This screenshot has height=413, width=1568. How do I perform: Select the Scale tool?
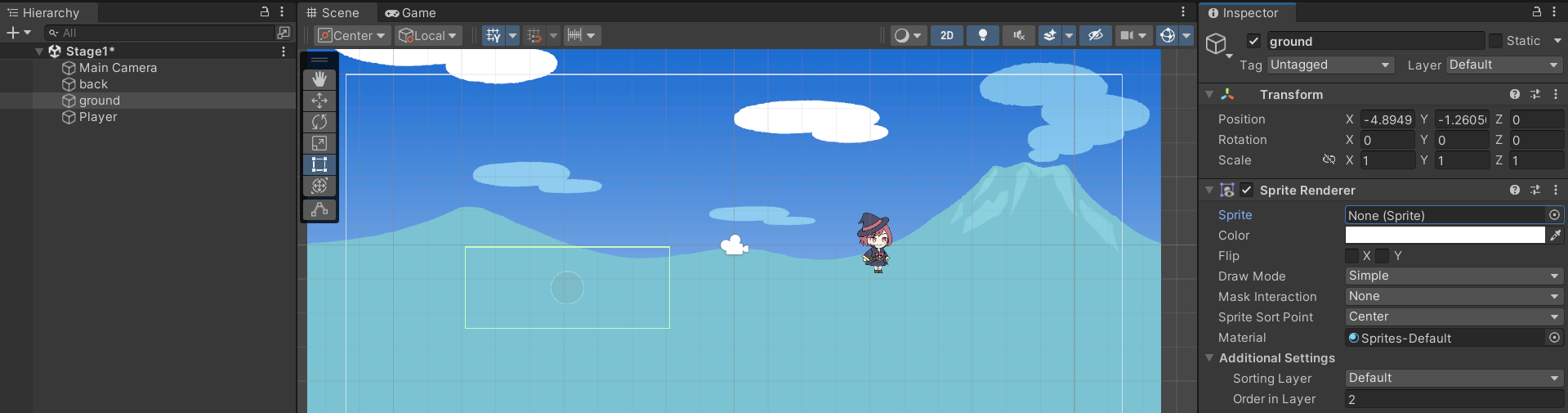tap(319, 143)
